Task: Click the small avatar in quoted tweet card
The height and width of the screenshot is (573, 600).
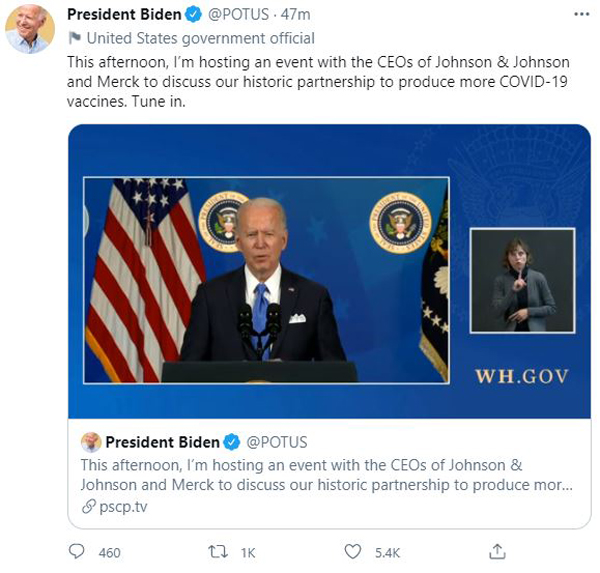Action: pos(91,442)
